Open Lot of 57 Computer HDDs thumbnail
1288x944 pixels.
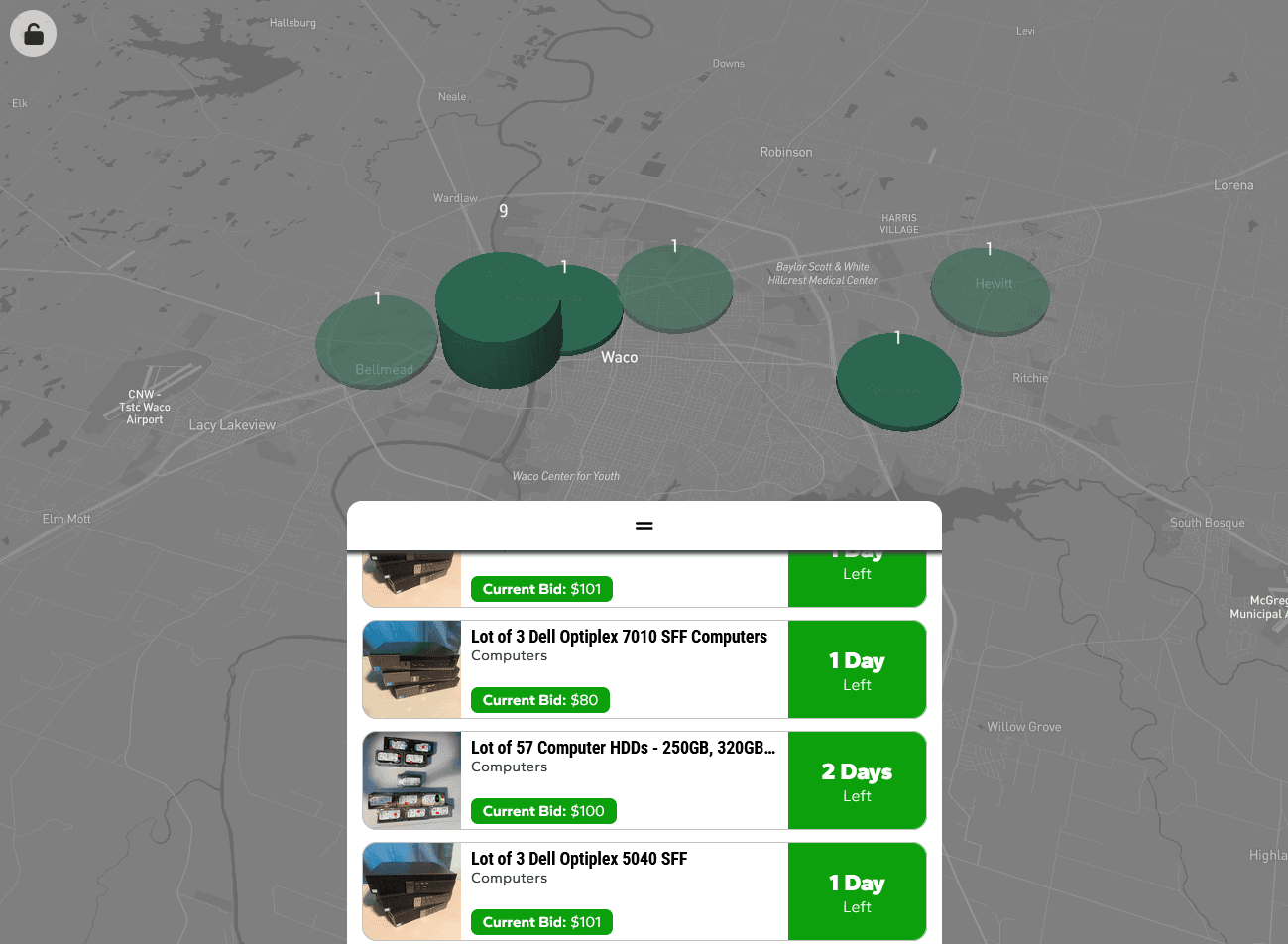coord(411,780)
